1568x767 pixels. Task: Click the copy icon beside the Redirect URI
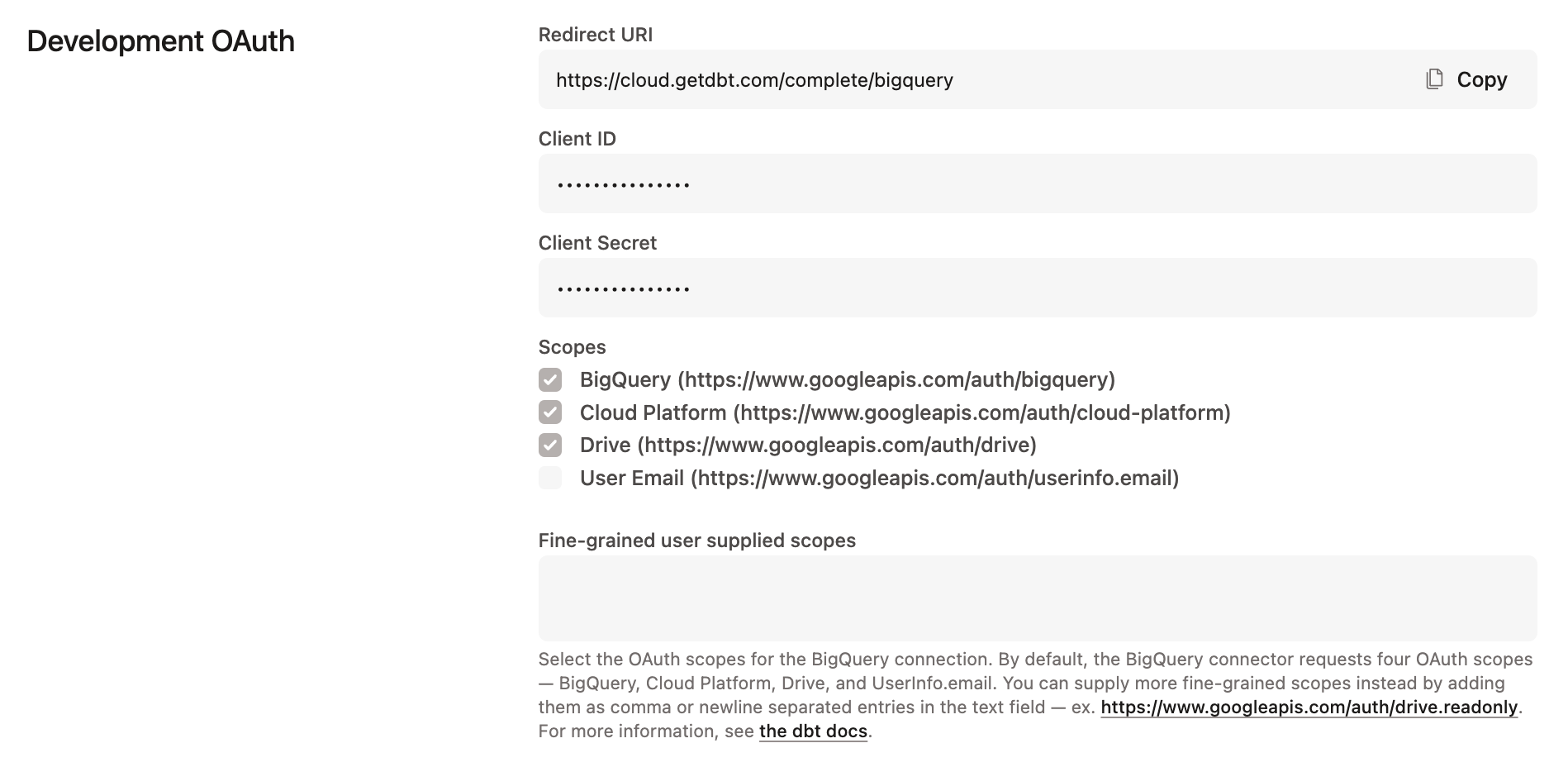(x=1435, y=79)
